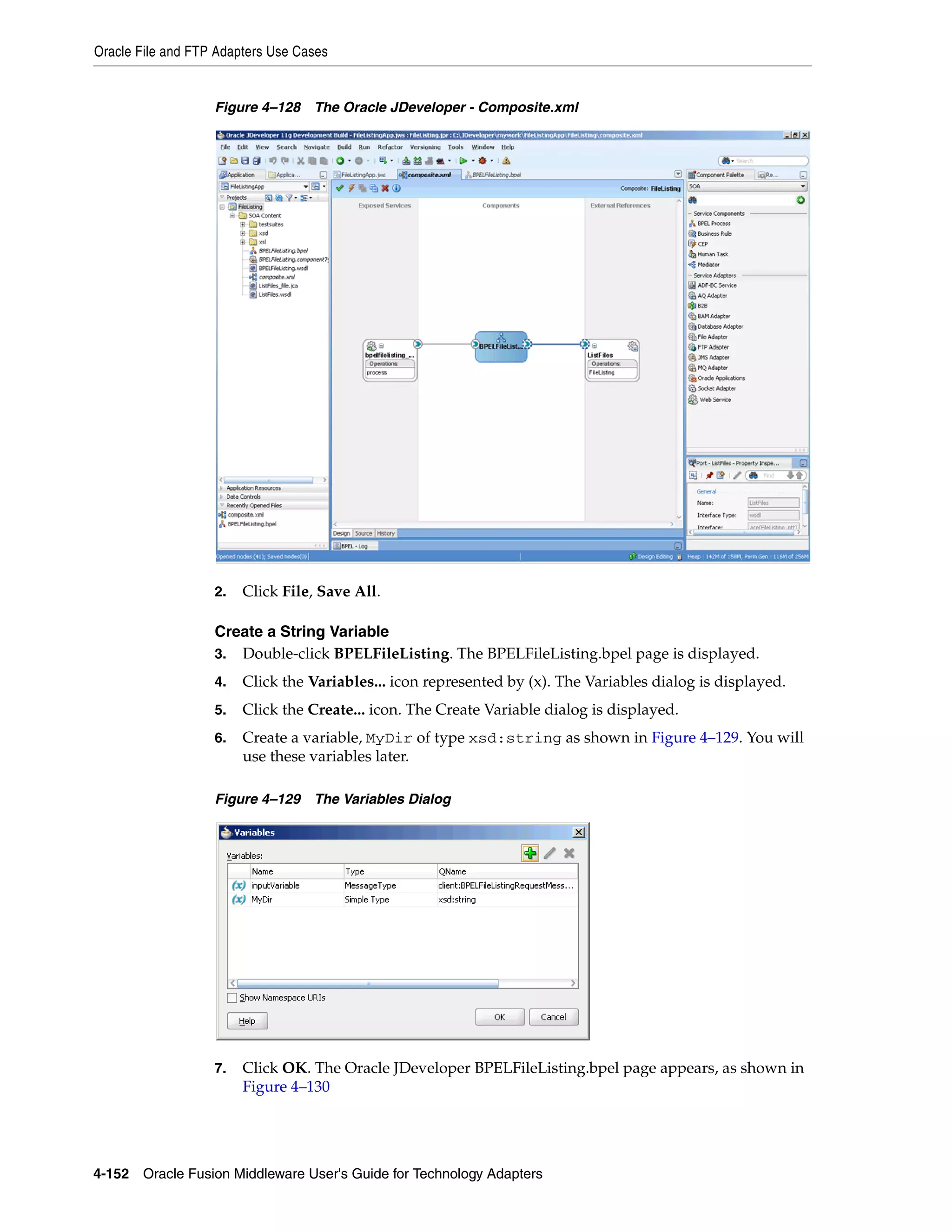Switch to the History tab of composite editor
The height and width of the screenshot is (1232, 952).
point(386,534)
